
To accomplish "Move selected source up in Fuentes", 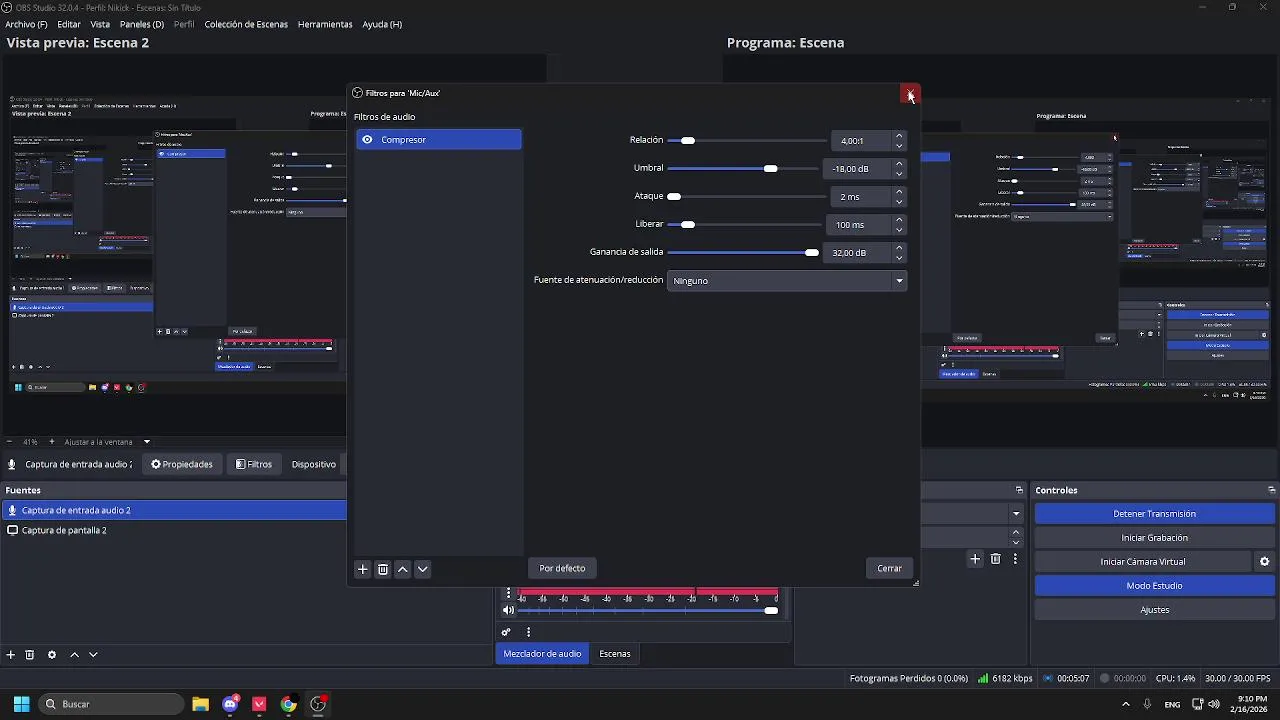I will 74,655.
